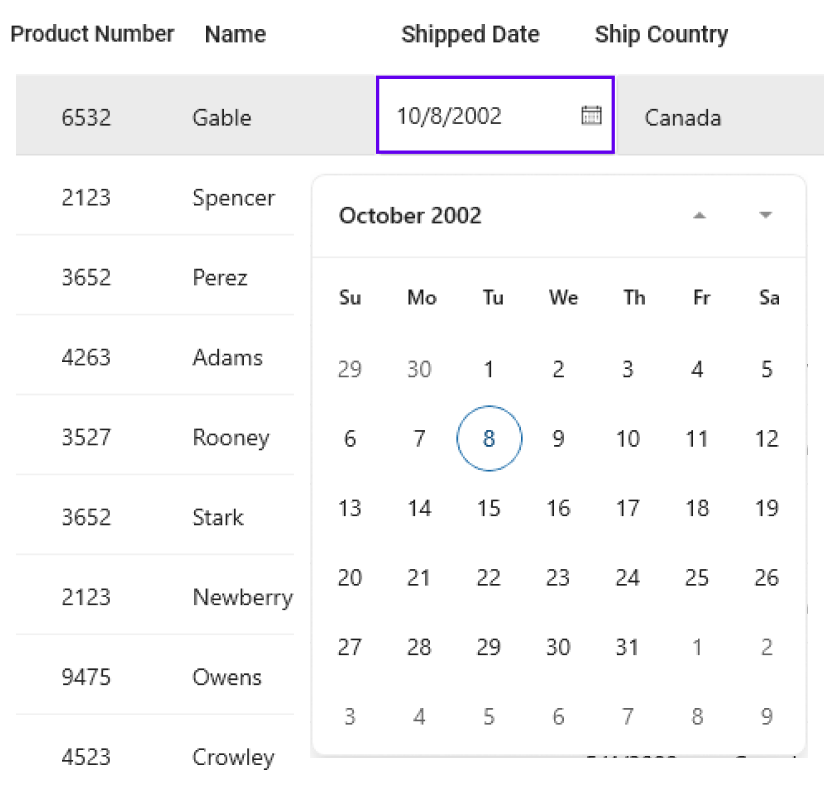The width and height of the screenshot is (824, 794).
Task: Click product number 9475 cell
Action: coord(86,678)
